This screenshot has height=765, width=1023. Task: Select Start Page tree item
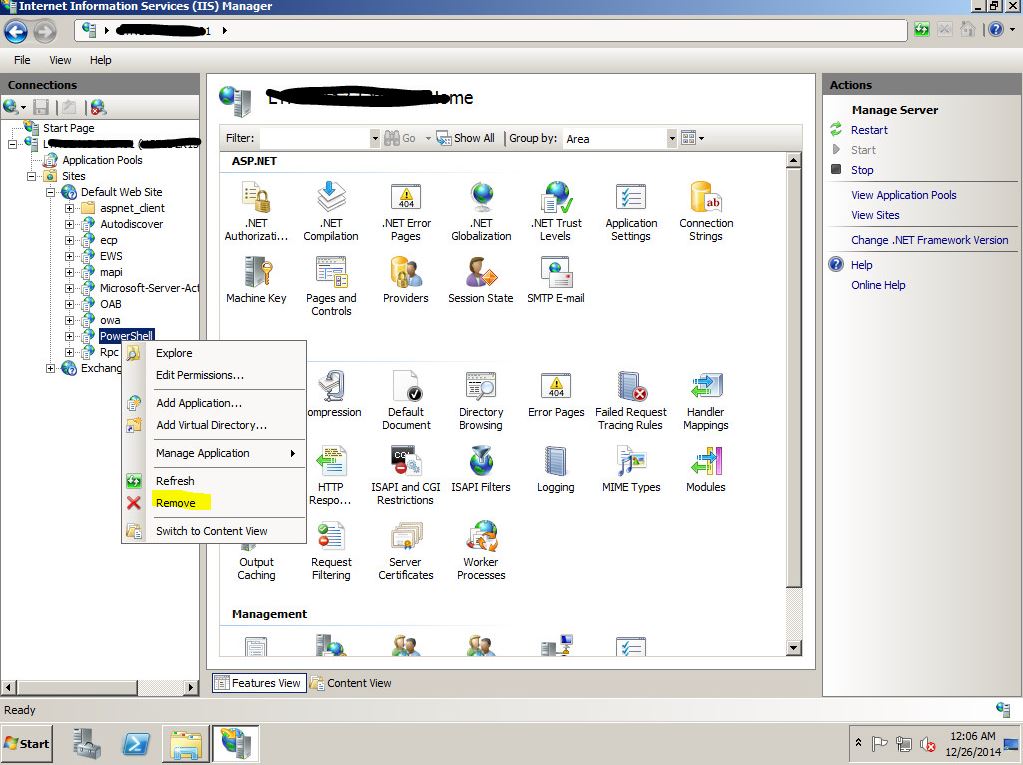pyautogui.click(x=69, y=128)
